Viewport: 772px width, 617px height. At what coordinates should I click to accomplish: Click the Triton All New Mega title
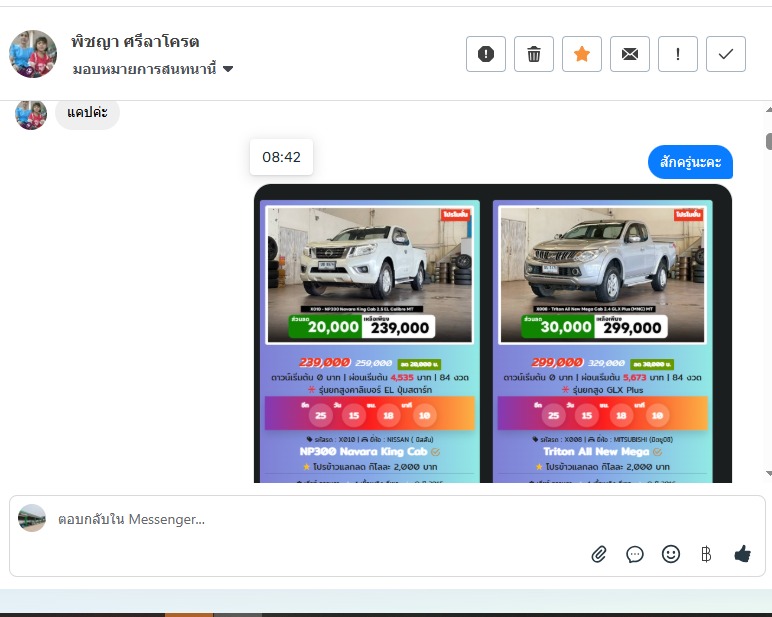[x=596, y=452]
